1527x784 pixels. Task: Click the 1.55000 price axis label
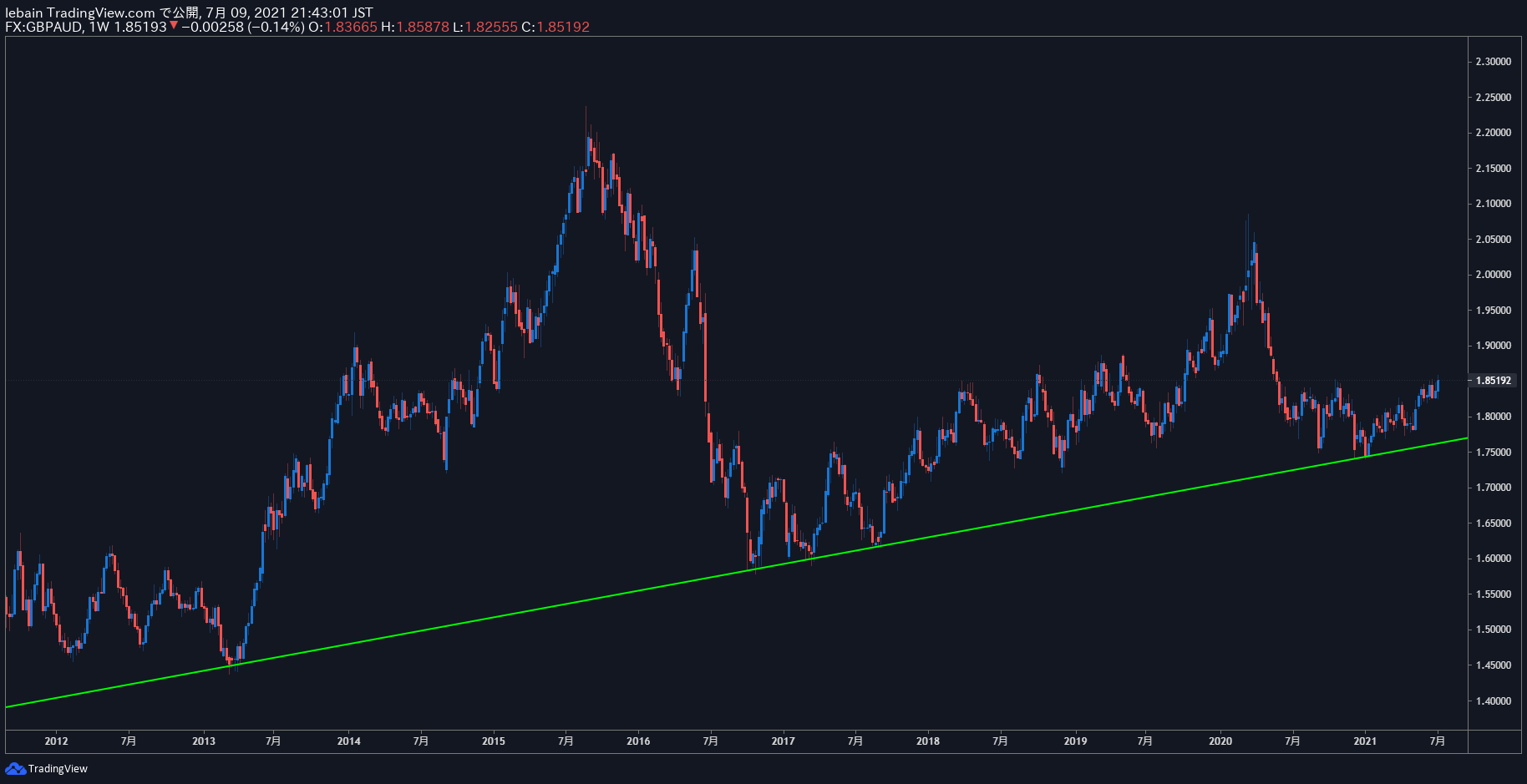(x=1494, y=594)
